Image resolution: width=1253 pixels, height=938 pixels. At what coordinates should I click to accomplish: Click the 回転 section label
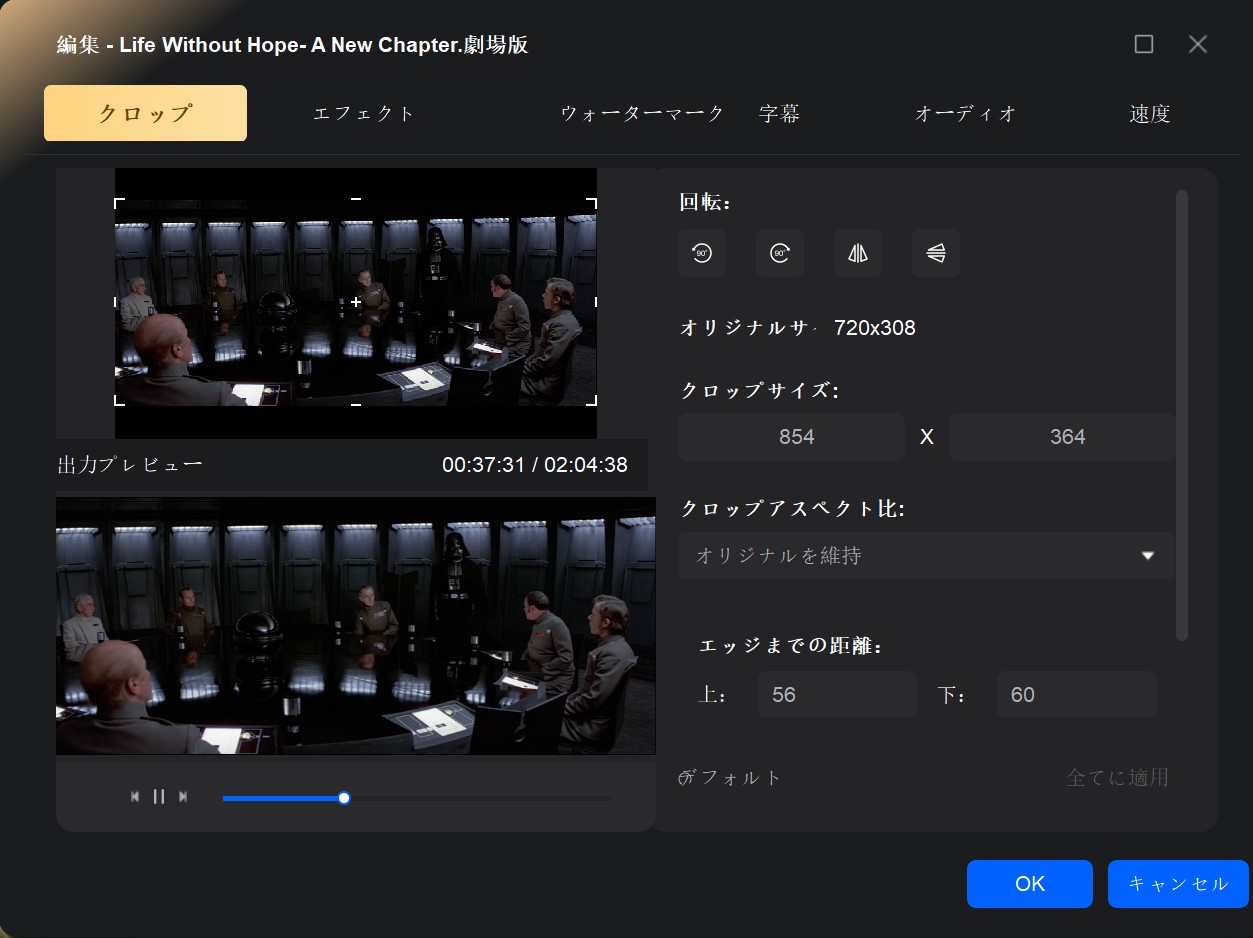tap(706, 202)
